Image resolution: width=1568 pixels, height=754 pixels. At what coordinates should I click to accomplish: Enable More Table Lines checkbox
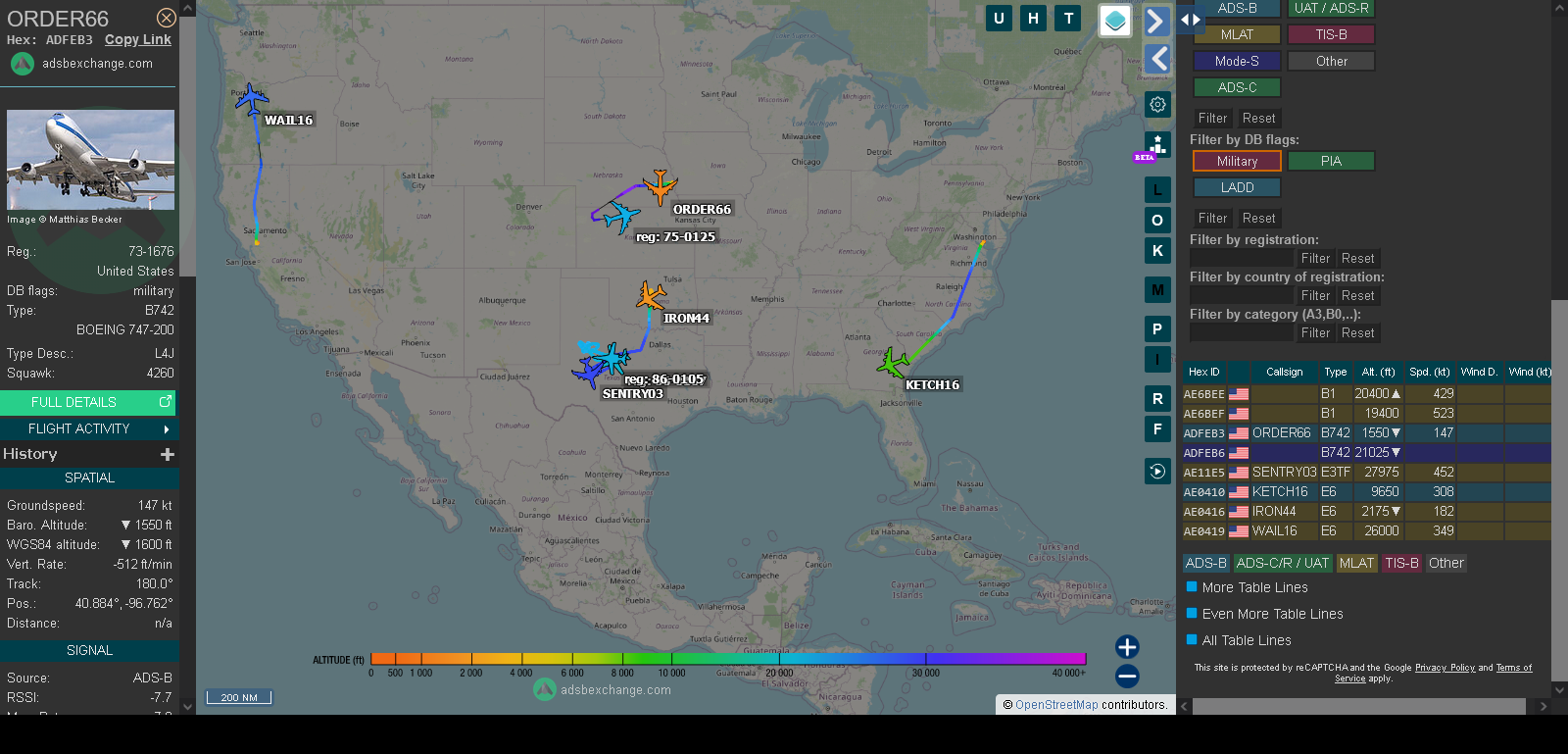click(1192, 586)
